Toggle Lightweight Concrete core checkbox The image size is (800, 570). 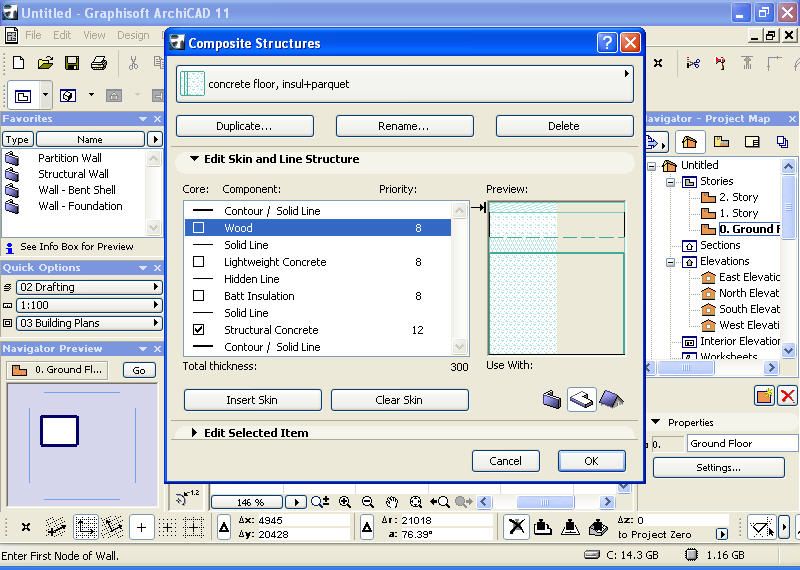(198, 262)
